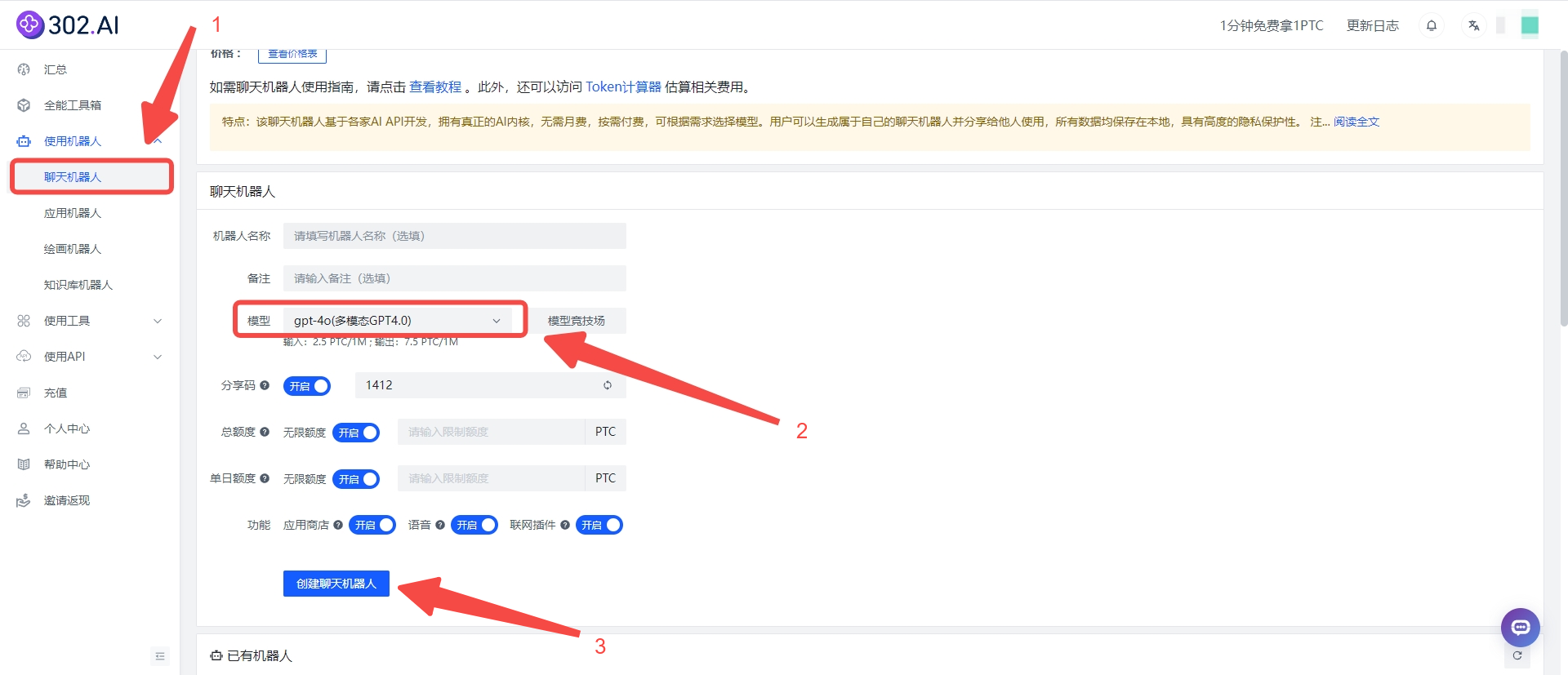The image size is (1568, 675).
Task: Toggle the 联网插件 switch
Action: point(599,525)
